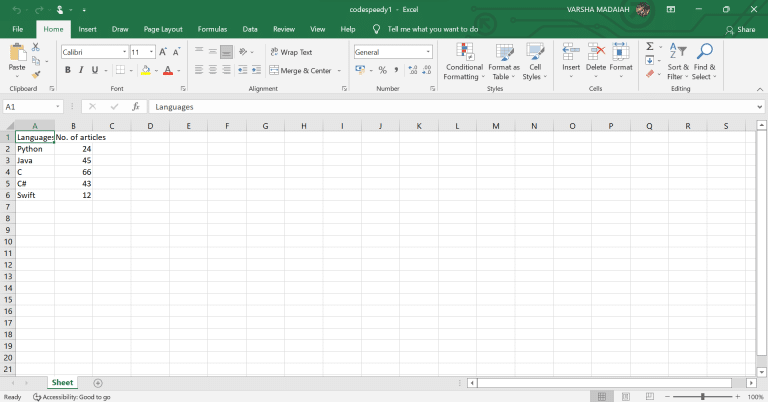Toggle Bold formatting
This screenshot has width=768, height=402.
coord(68,70)
